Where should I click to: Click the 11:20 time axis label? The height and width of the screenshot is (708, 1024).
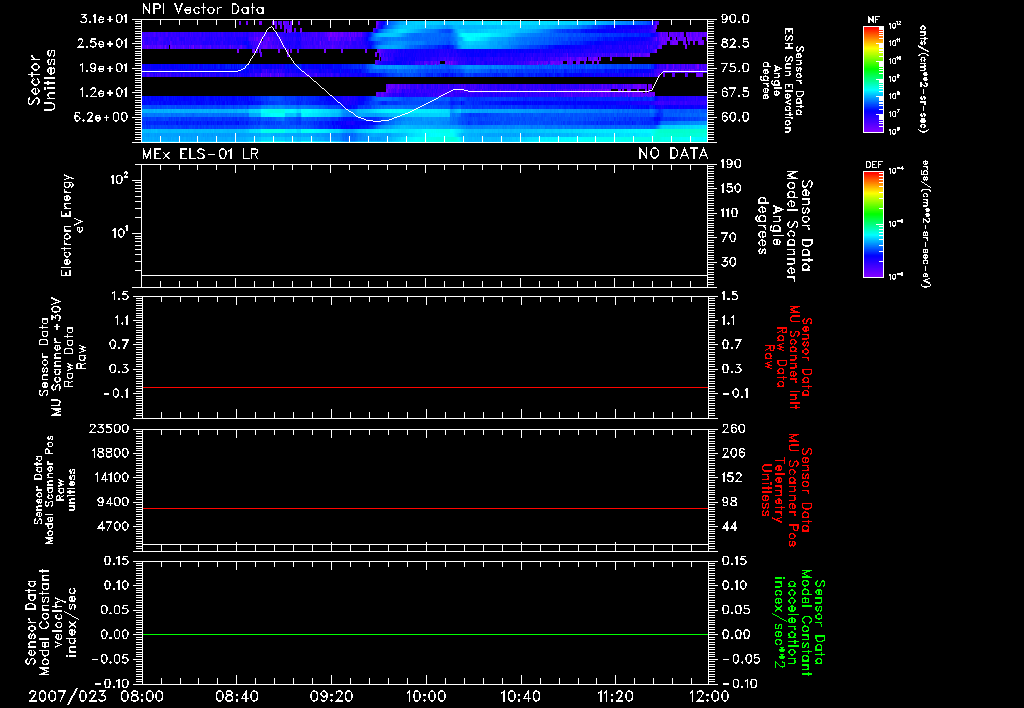(x=615, y=696)
